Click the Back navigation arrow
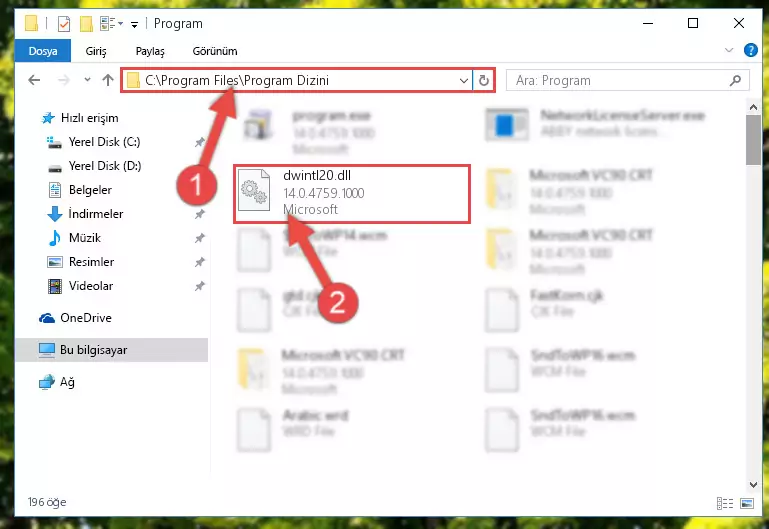Viewport: 769px width, 529px height. coord(34,80)
